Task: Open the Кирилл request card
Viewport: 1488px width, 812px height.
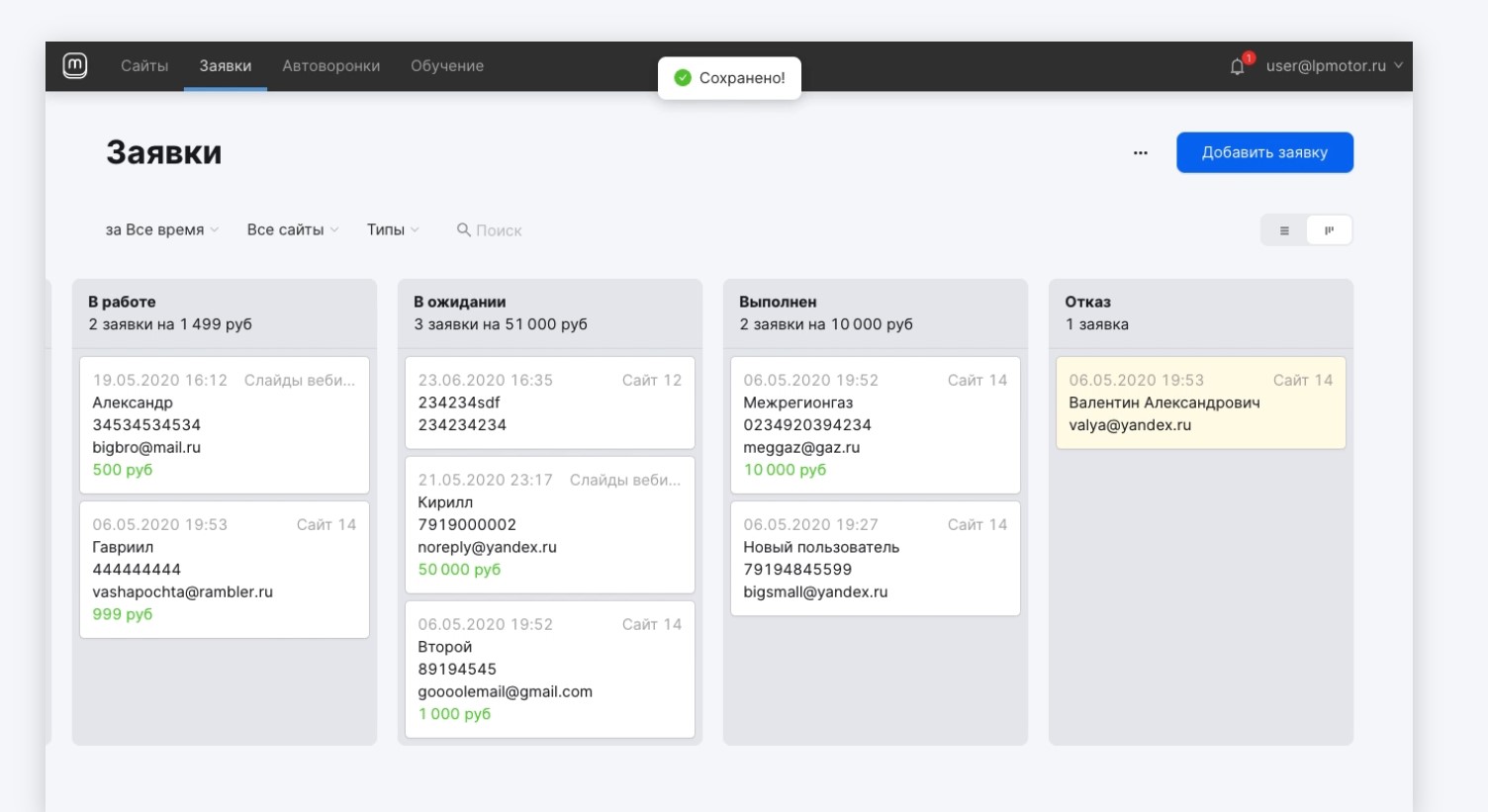Action: pos(549,524)
